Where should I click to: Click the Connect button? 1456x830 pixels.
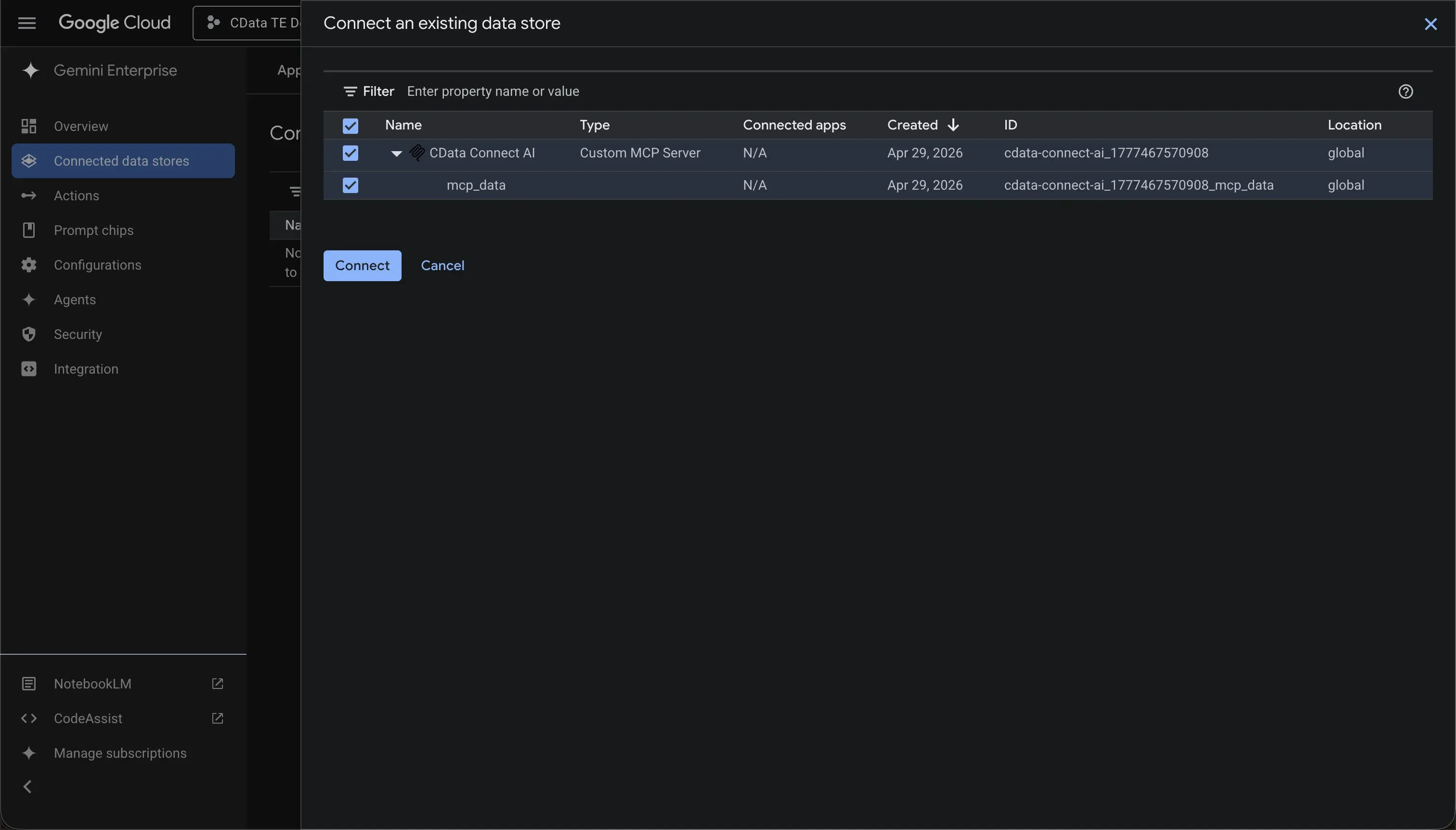pyautogui.click(x=362, y=266)
